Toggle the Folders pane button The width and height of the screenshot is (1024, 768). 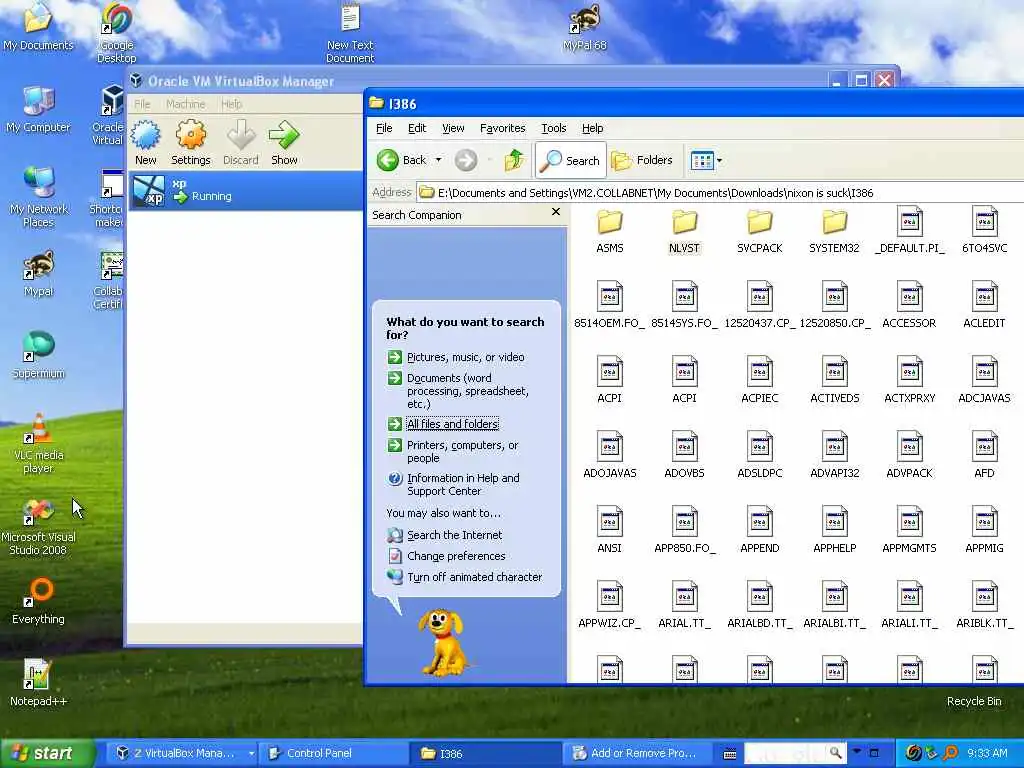click(x=643, y=160)
